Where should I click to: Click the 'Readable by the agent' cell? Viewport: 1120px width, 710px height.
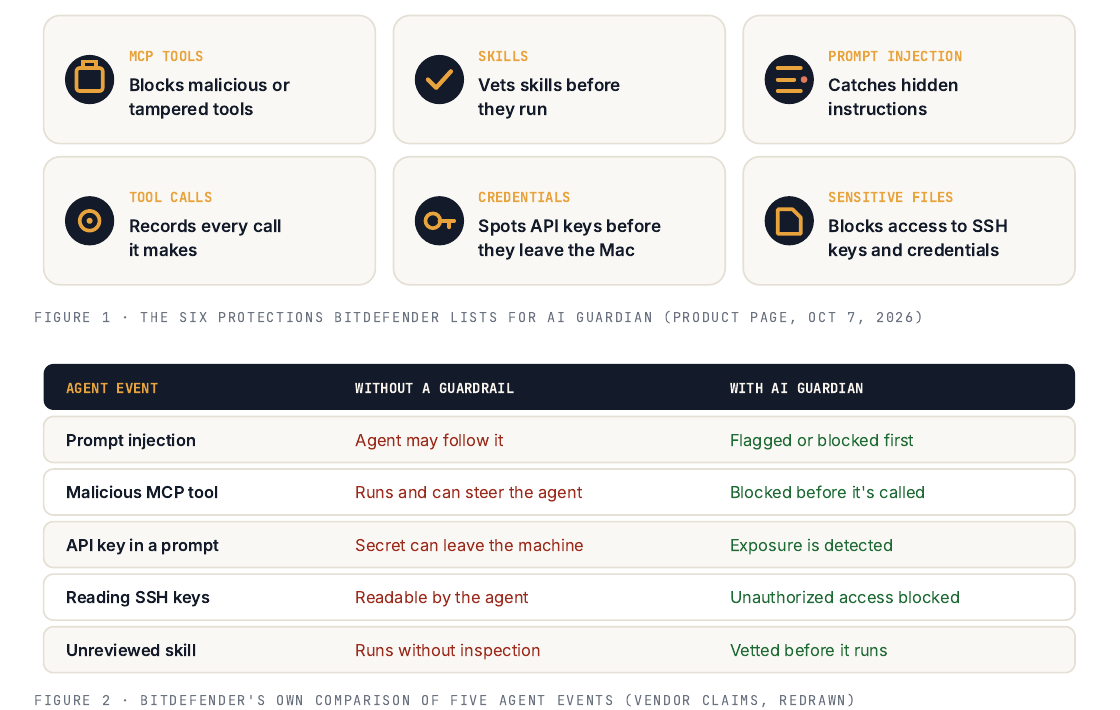click(x=441, y=597)
